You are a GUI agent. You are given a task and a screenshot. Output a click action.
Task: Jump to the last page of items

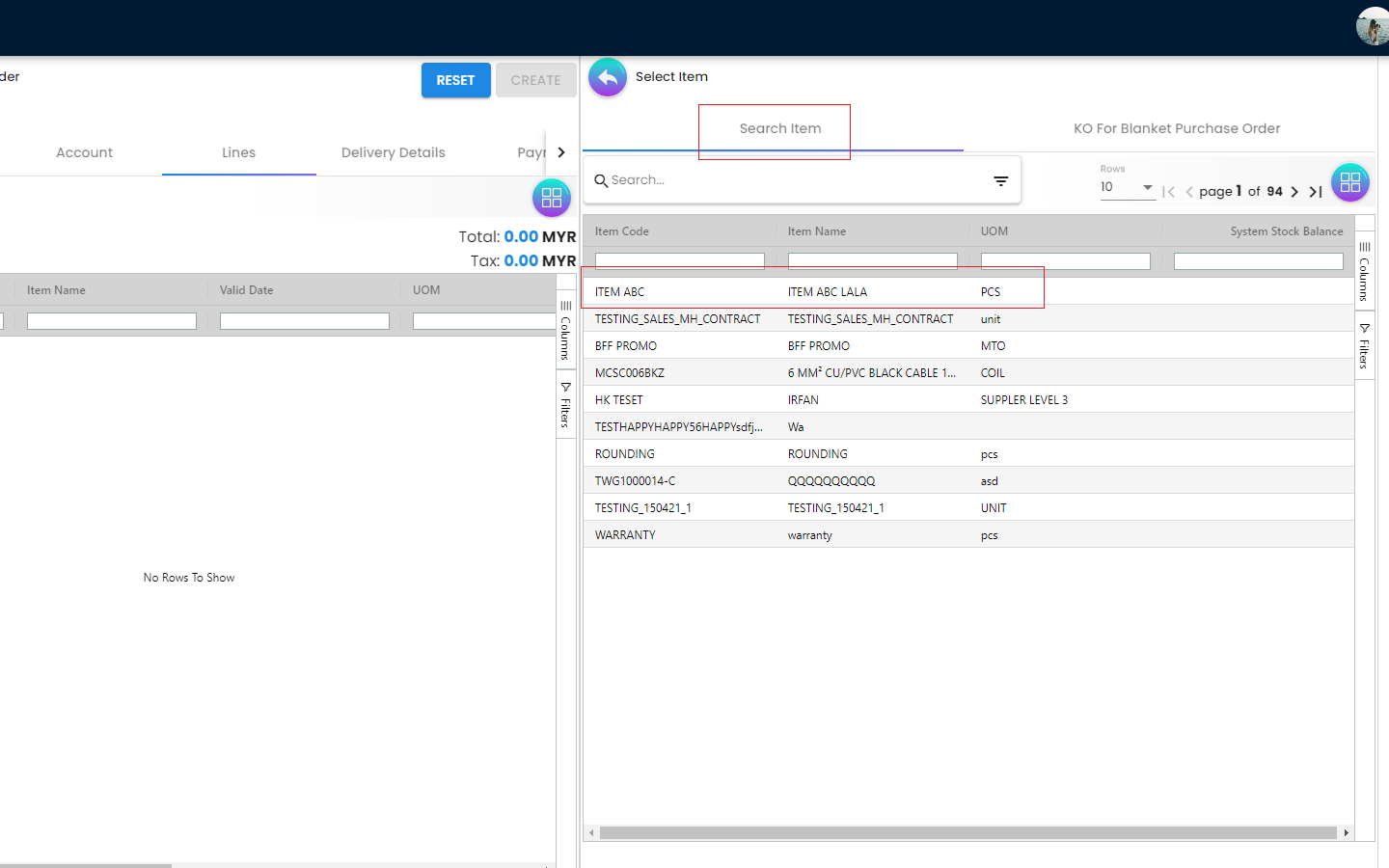point(1316,192)
